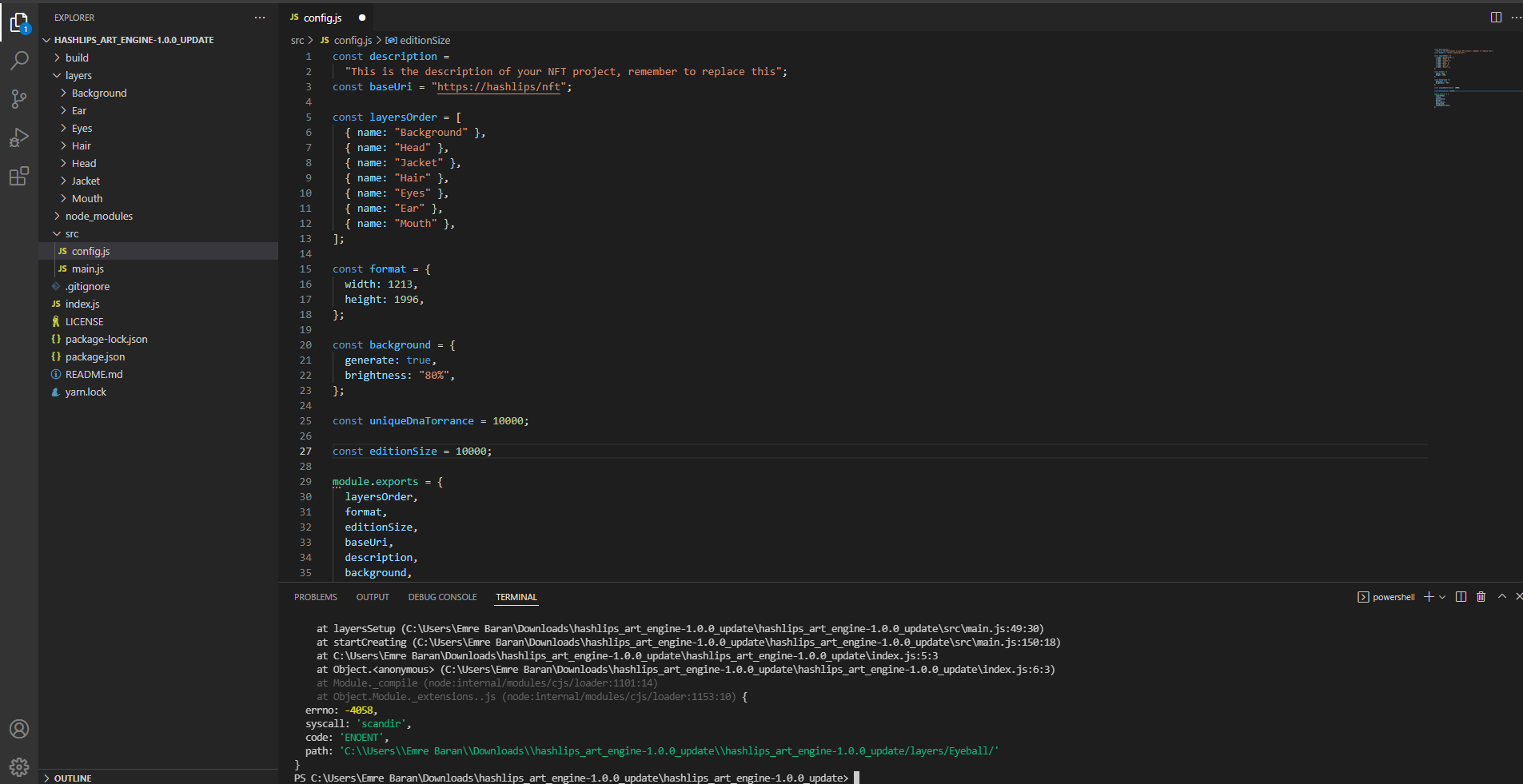
Task: Open the Accounts icon in activity bar
Action: (19, 729)
